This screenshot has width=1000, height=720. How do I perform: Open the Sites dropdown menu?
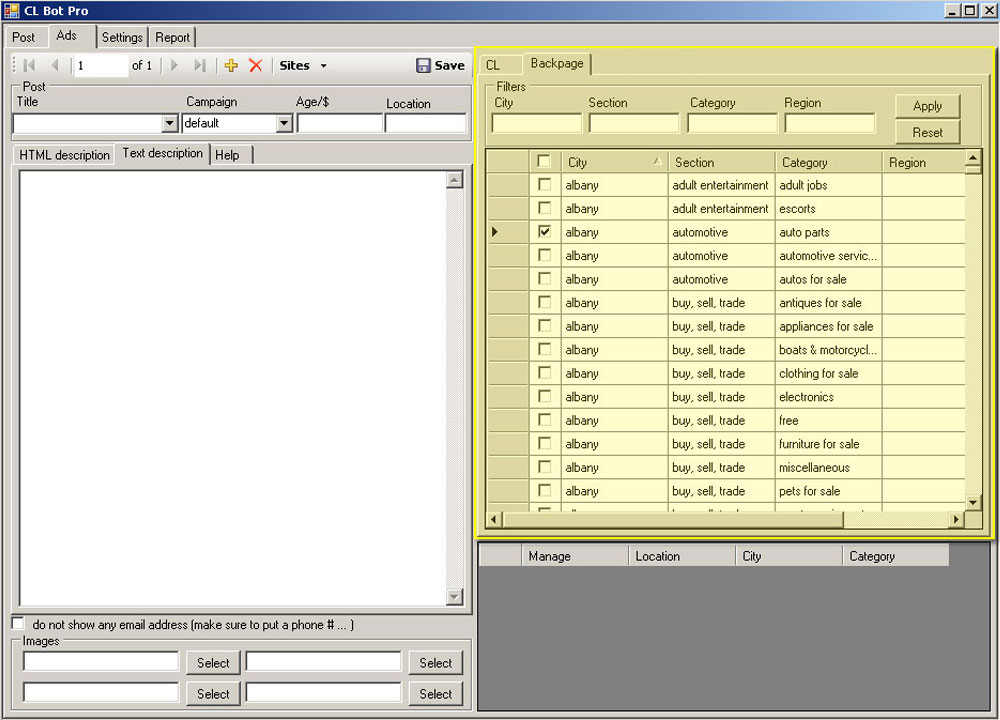tap(302, 66)
